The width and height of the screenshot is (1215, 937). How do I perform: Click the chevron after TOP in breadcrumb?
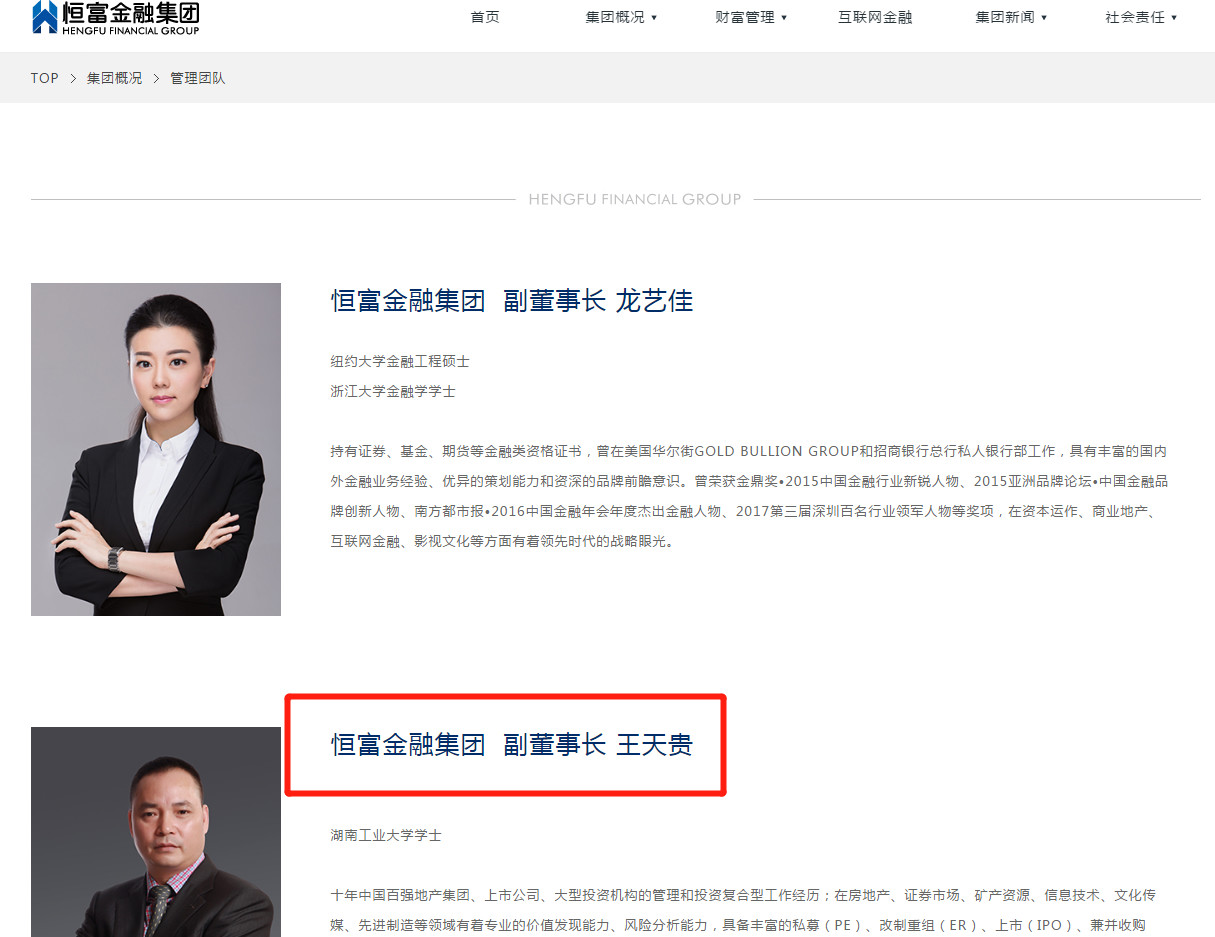(x=73, y=78)
